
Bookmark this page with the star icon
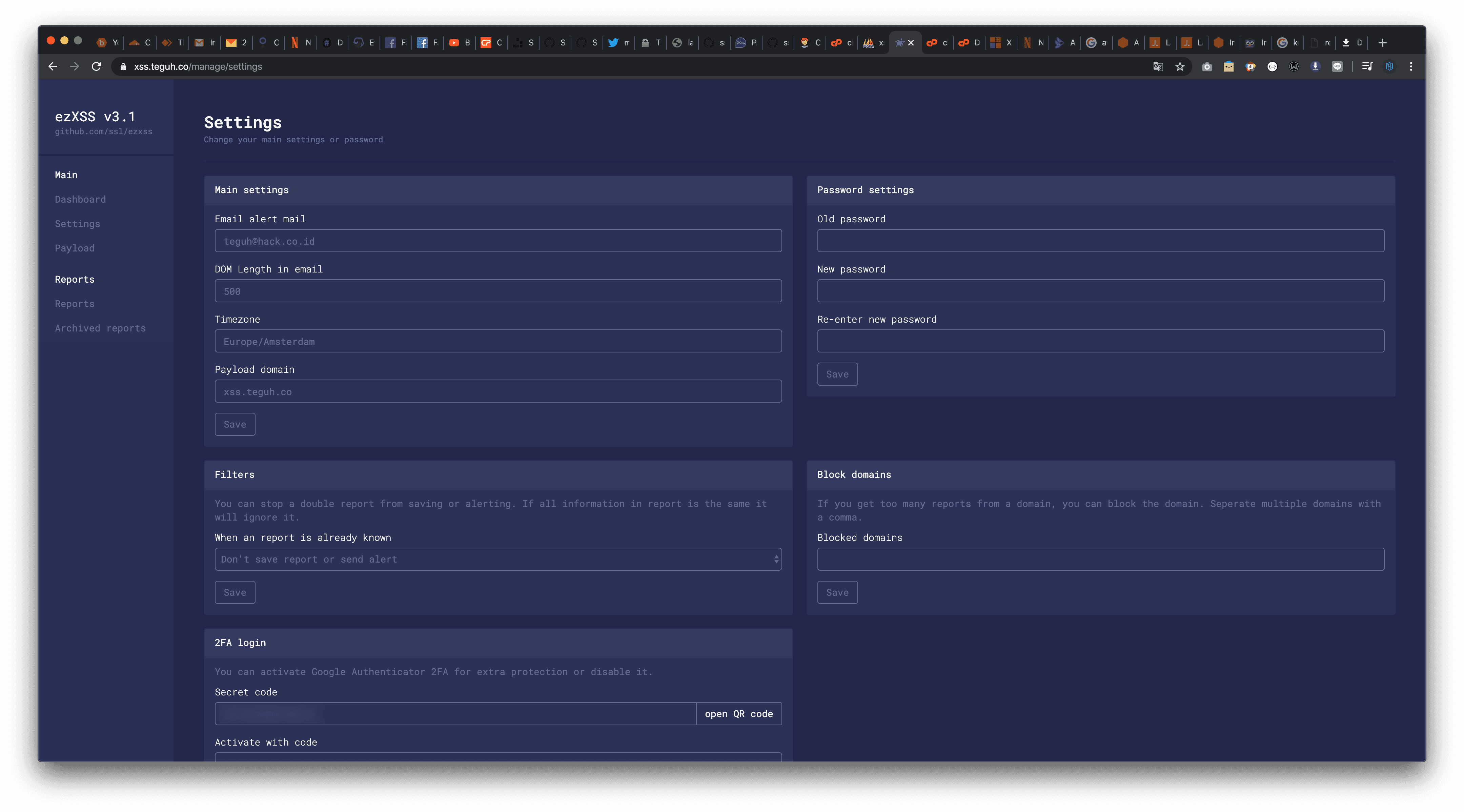(x=1180, y=66)
